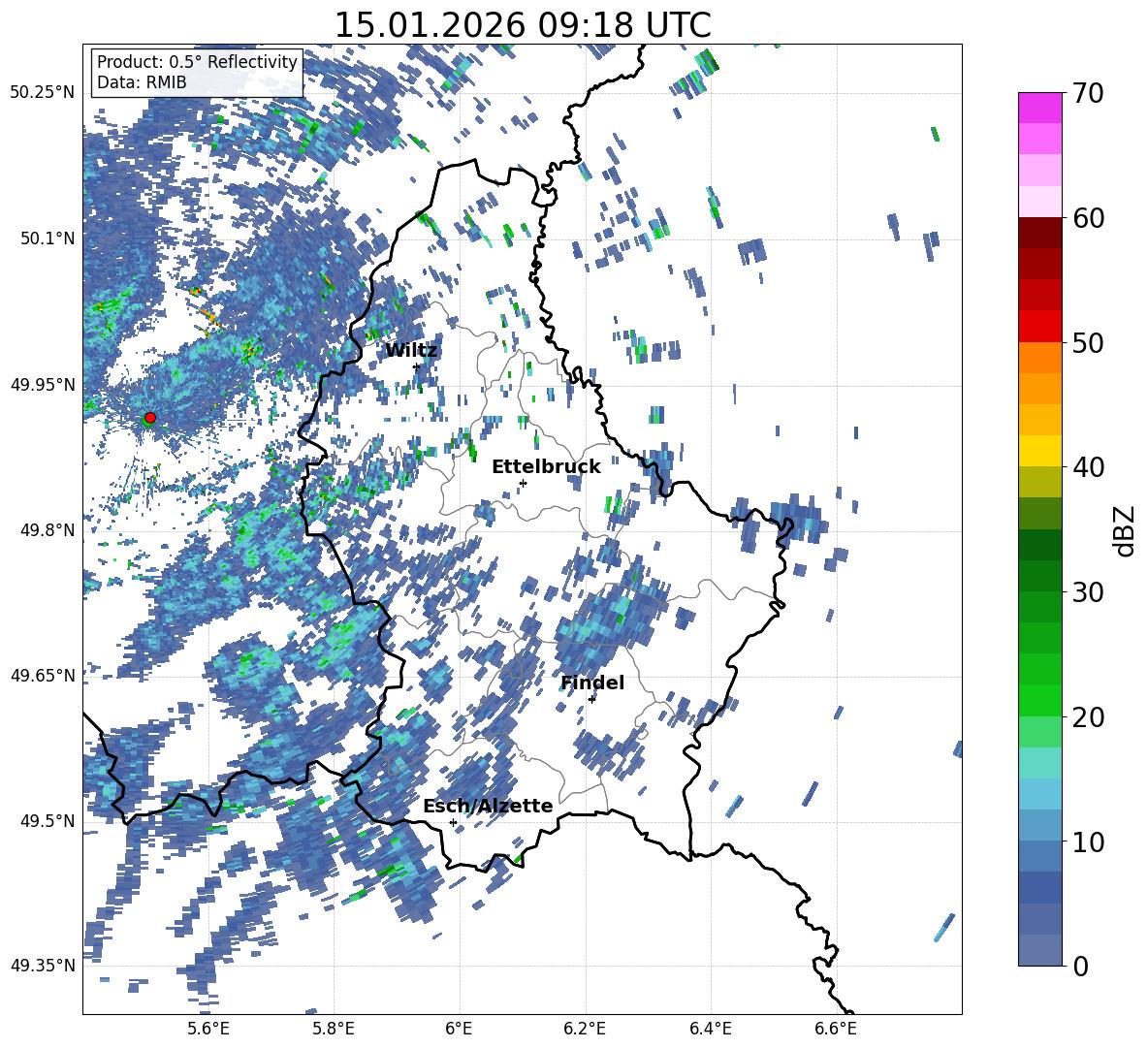Viewport: 1148px width, 1048px height.
Task: Click the 49.65°N latitude label
Action: point(43,675)
